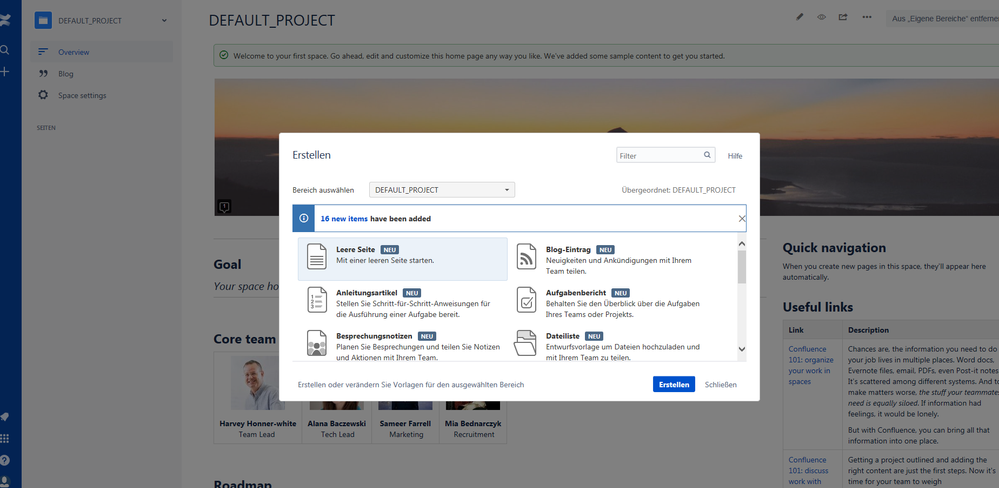The width and height of the screenshot is (999, 488).
Task: Select the Dateiliste template
Action: (x=612, y=344)
